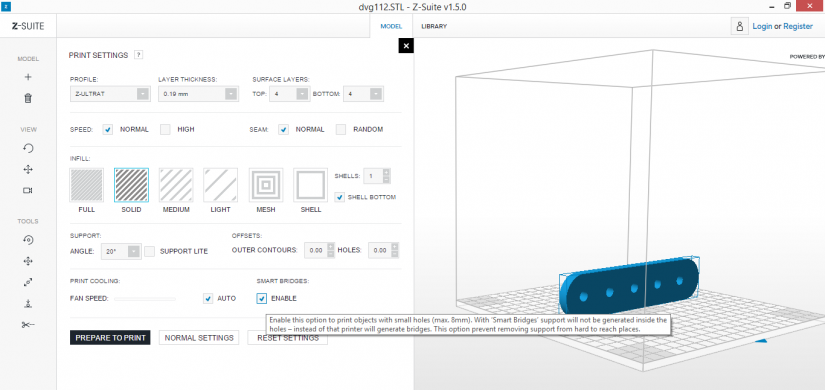This screenshot has width=825, height=390.
Task: Increase OUTER CONTOURS offset value
Action: coord(330,246)
